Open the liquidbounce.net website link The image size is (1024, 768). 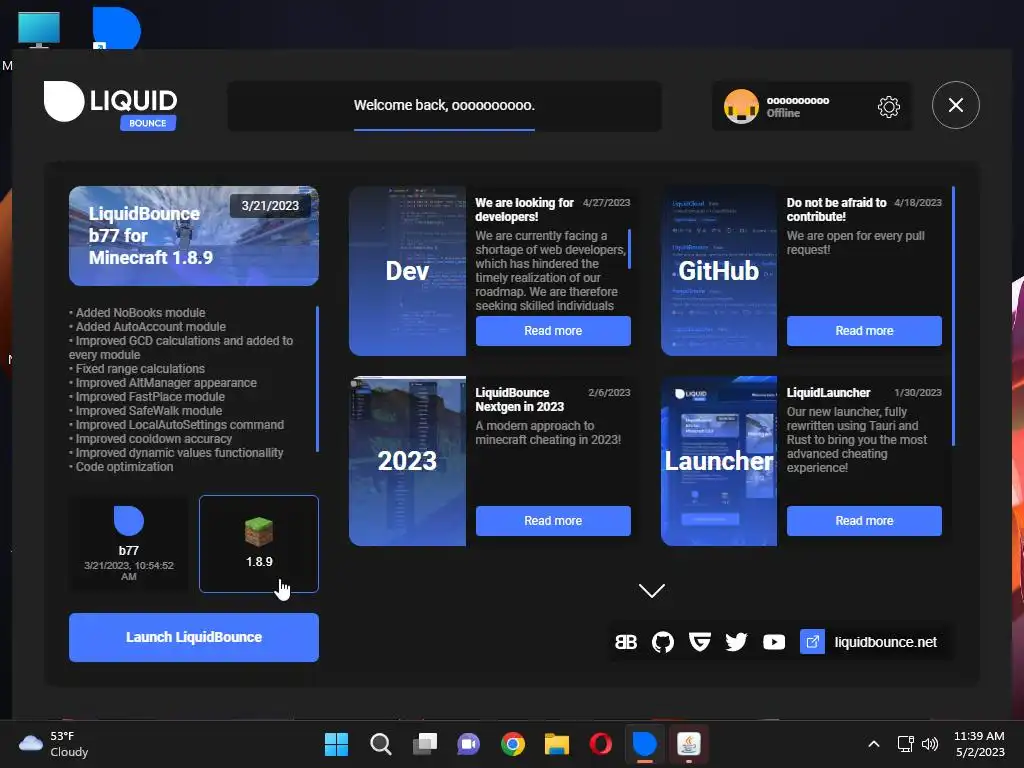point(886,642)
